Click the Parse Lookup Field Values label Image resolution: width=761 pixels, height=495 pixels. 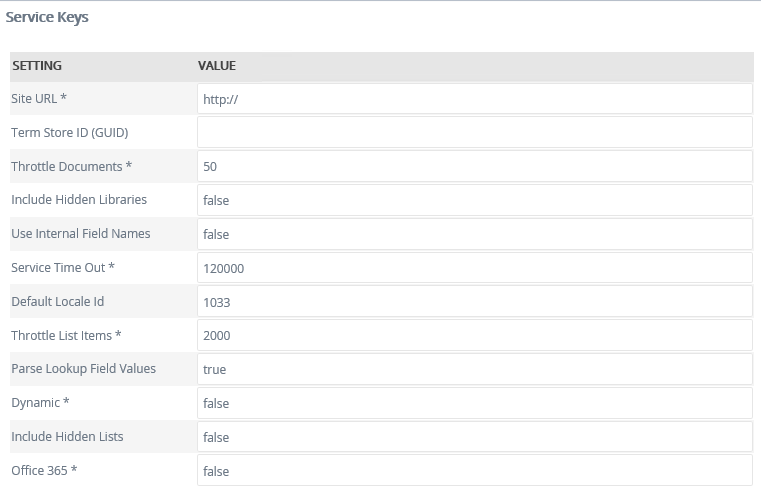coord(83,368)
